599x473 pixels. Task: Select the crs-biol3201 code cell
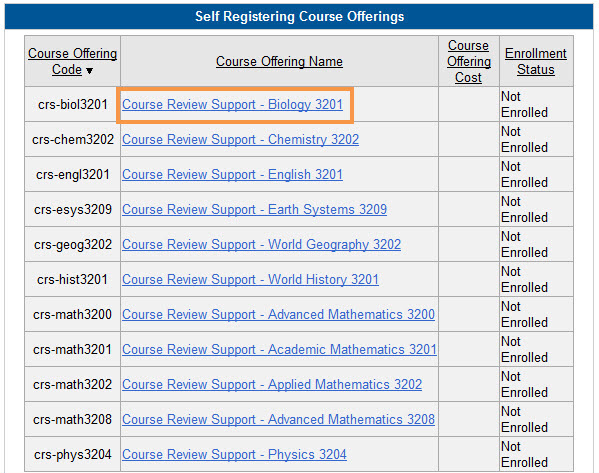click(73, 104)
